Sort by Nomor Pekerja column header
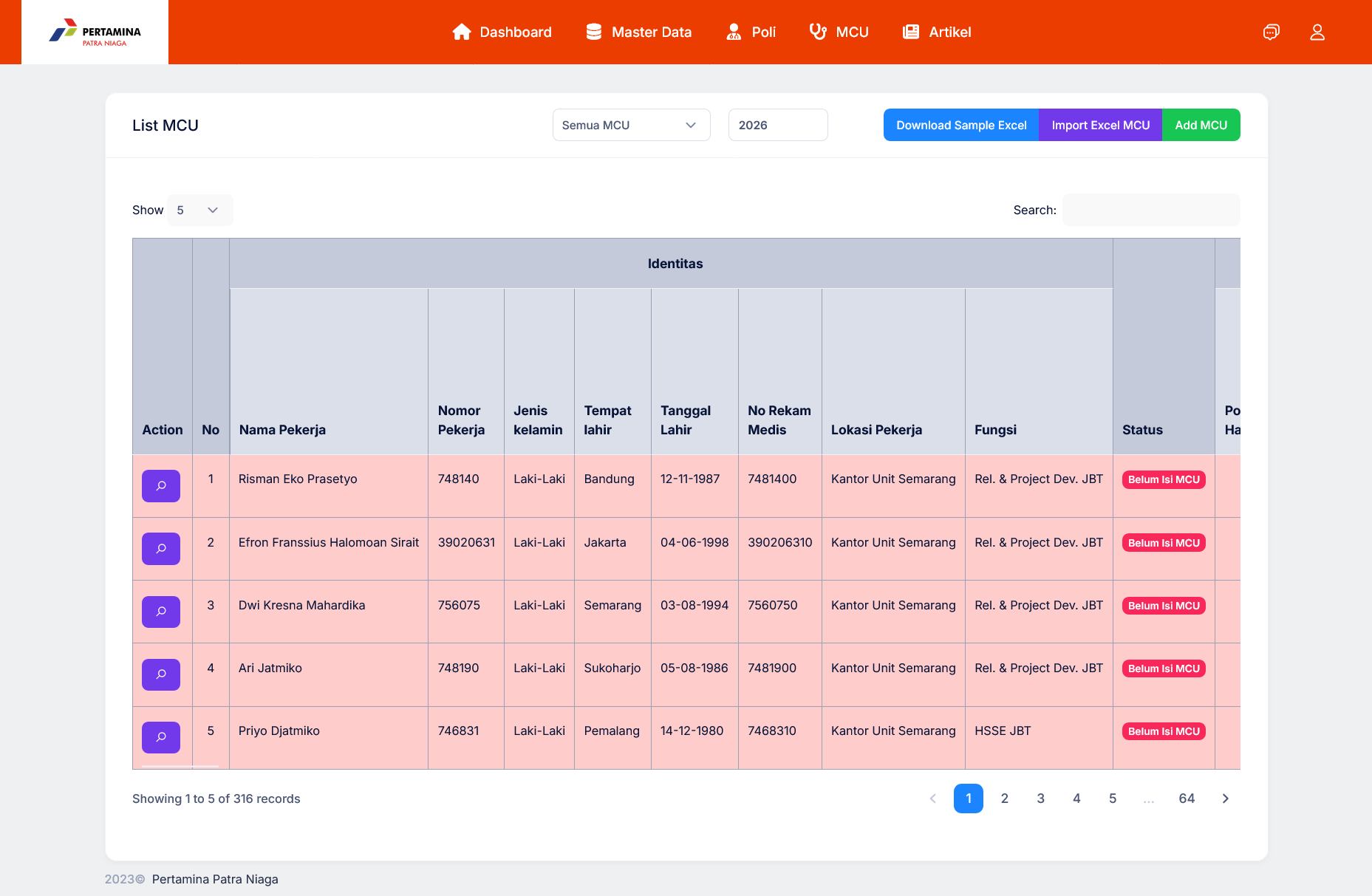The height and width of the screenshot is (896, 1372). 466,371
